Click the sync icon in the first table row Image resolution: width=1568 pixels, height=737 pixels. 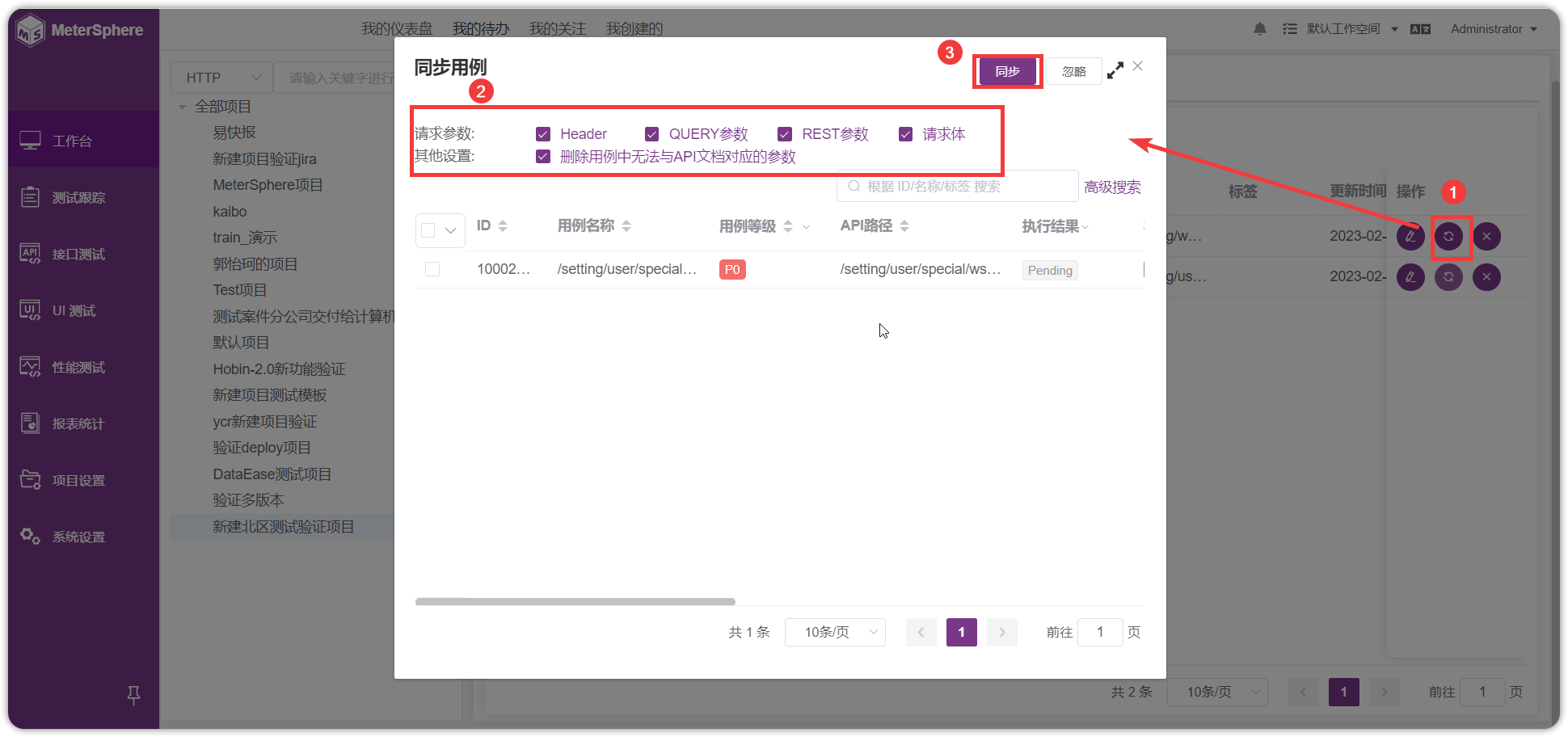[x=1448, y=237]
